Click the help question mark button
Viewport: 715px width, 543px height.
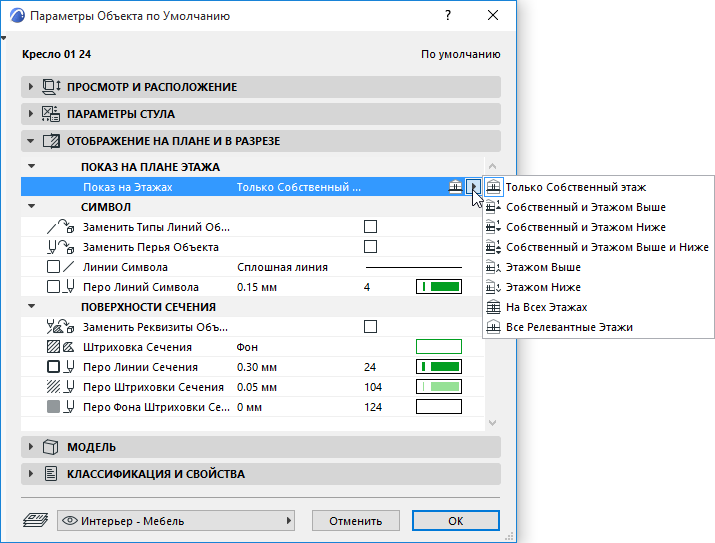448,16
